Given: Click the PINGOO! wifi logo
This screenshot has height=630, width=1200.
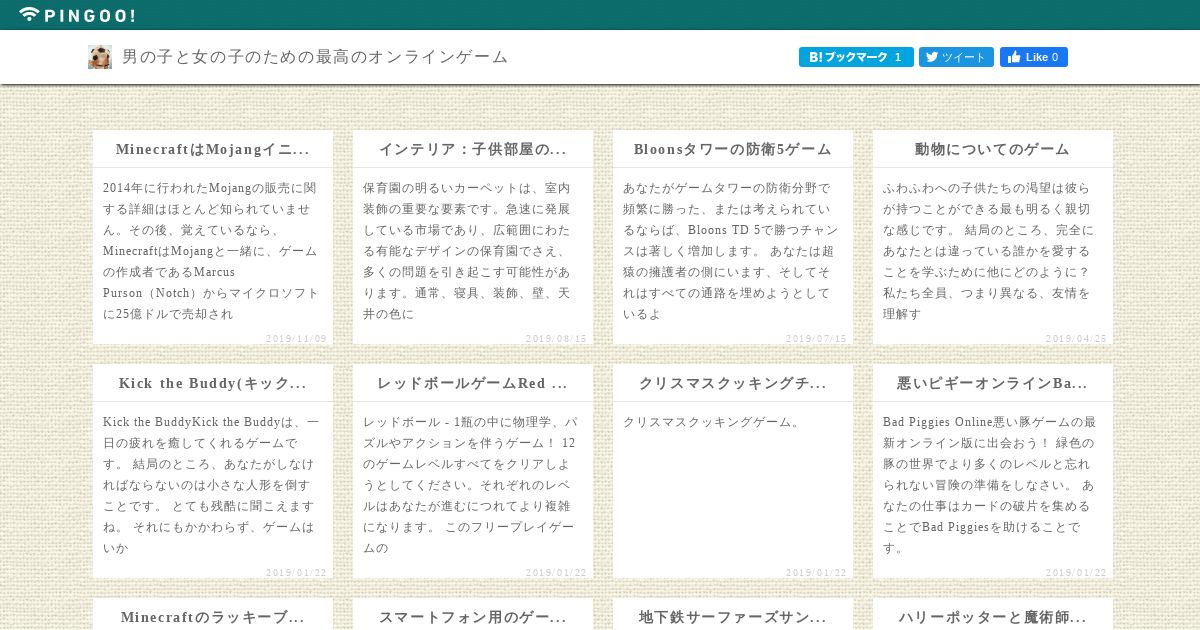Looking at the screenshot, I should (77, 14).
